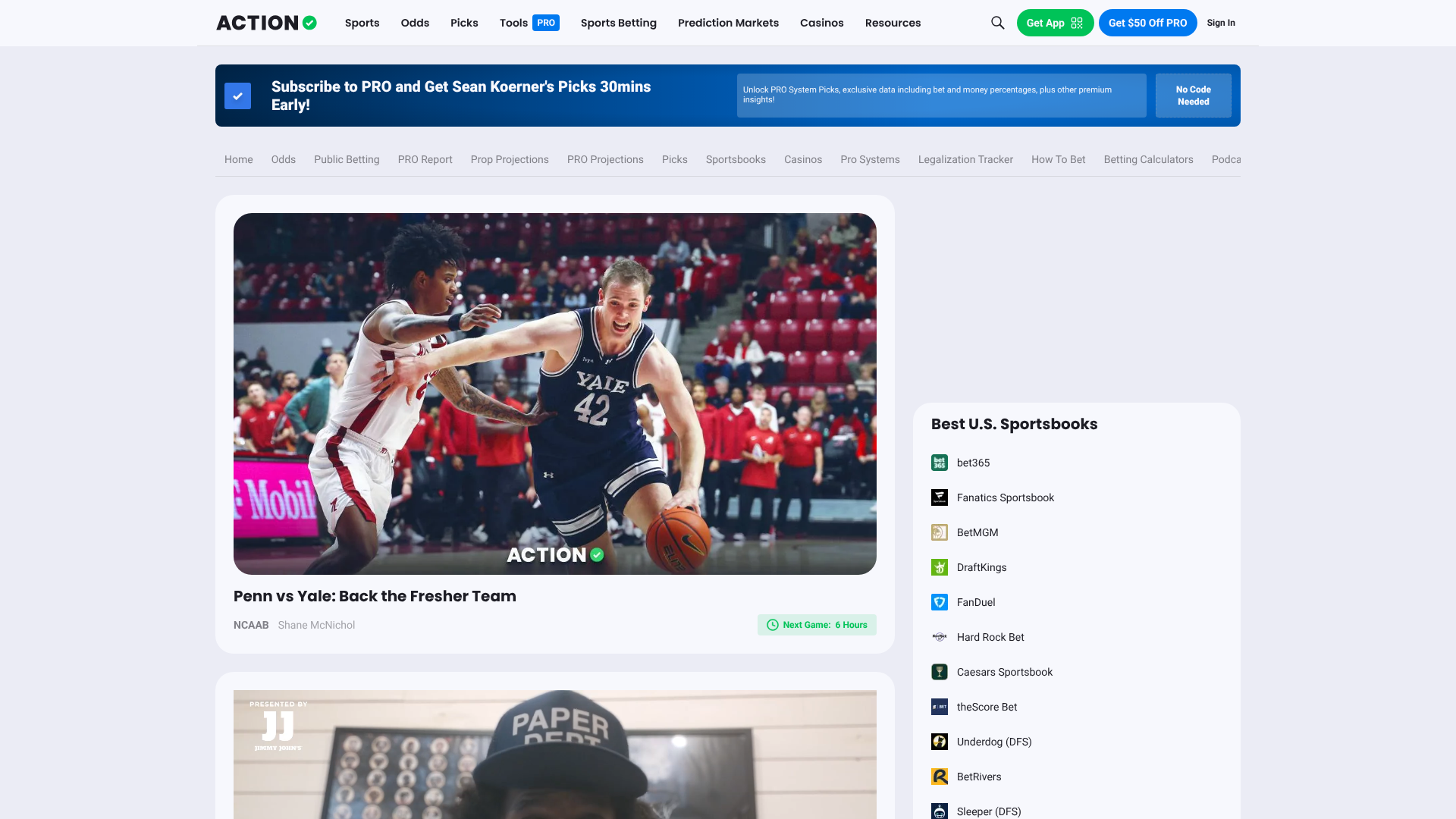Viewport: 1456px width, 819px height.
Task: Expand the Sports navigation menu
Action: coord(362,23)
